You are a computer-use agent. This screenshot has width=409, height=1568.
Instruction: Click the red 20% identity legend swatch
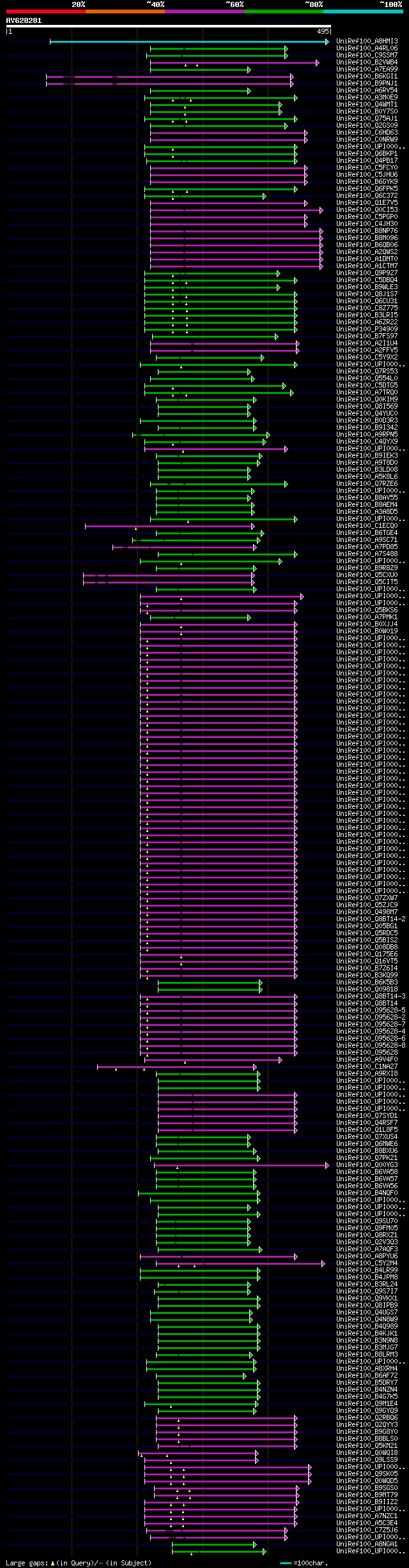tap(45, 11)
